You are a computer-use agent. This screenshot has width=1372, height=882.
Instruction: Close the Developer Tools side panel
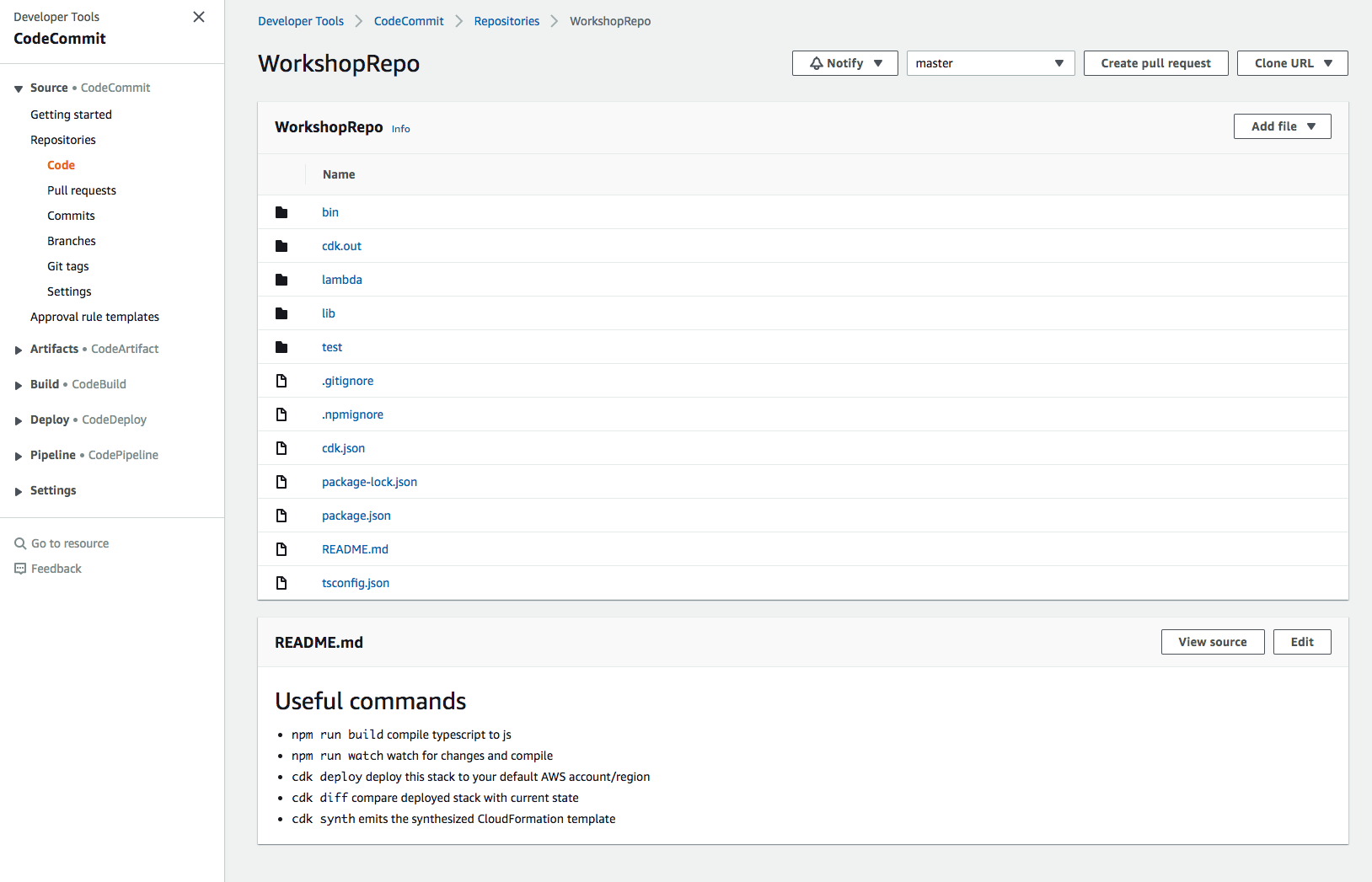pos(199,17)
